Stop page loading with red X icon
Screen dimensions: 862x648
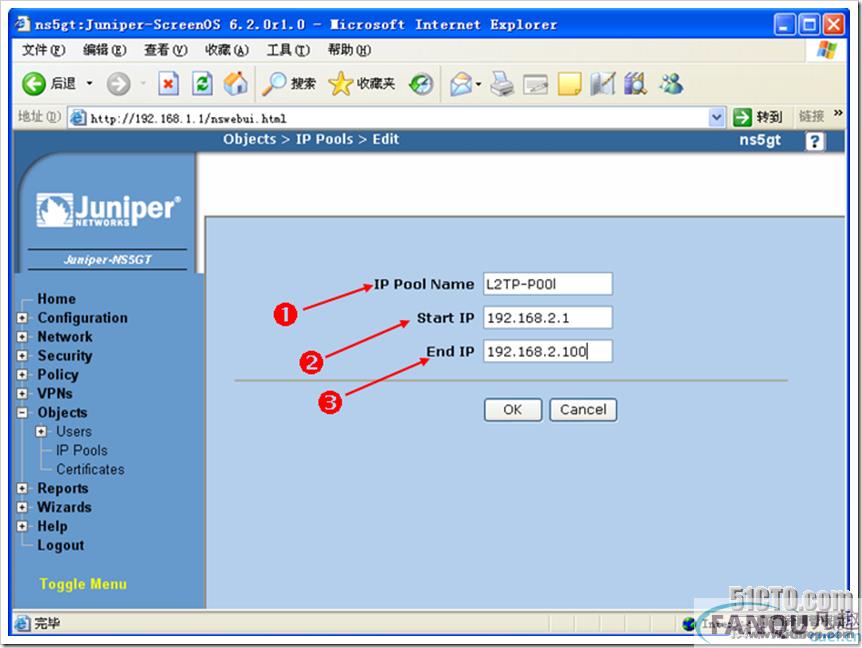click(168, 84)
